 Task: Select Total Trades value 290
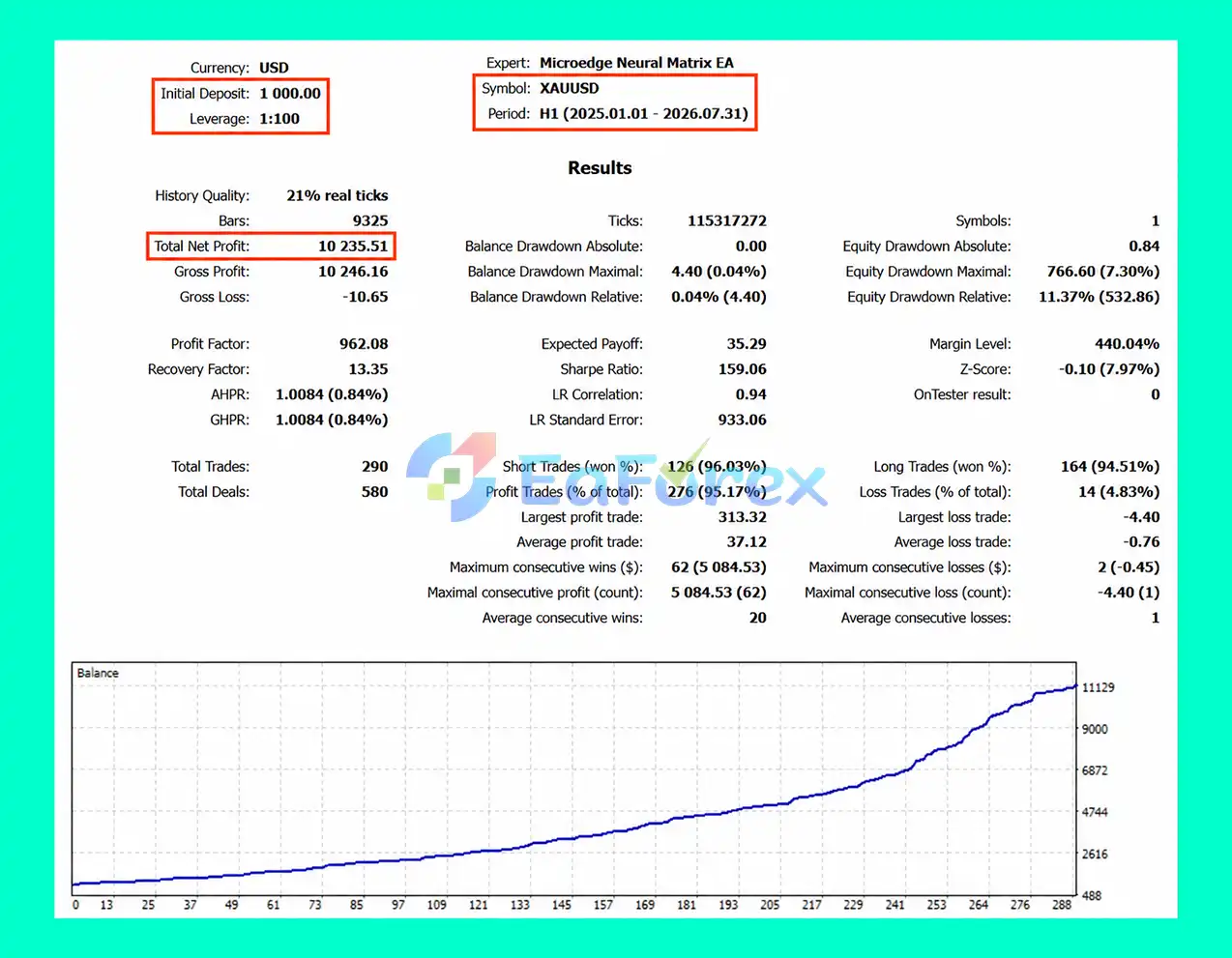(x=375, y=466)
